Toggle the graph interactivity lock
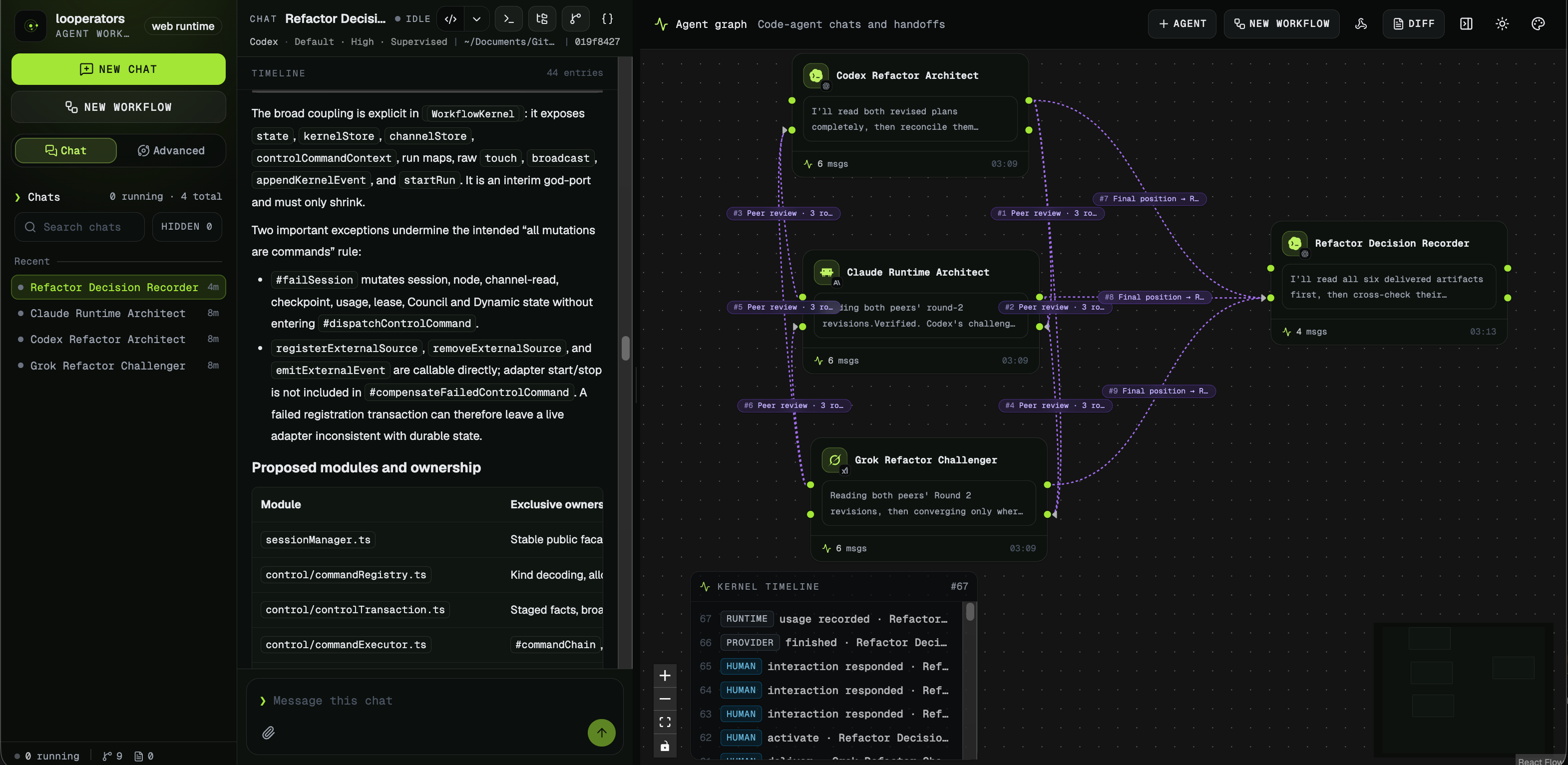Viewport: 1568px width, 765px height. tap(665, 746)
